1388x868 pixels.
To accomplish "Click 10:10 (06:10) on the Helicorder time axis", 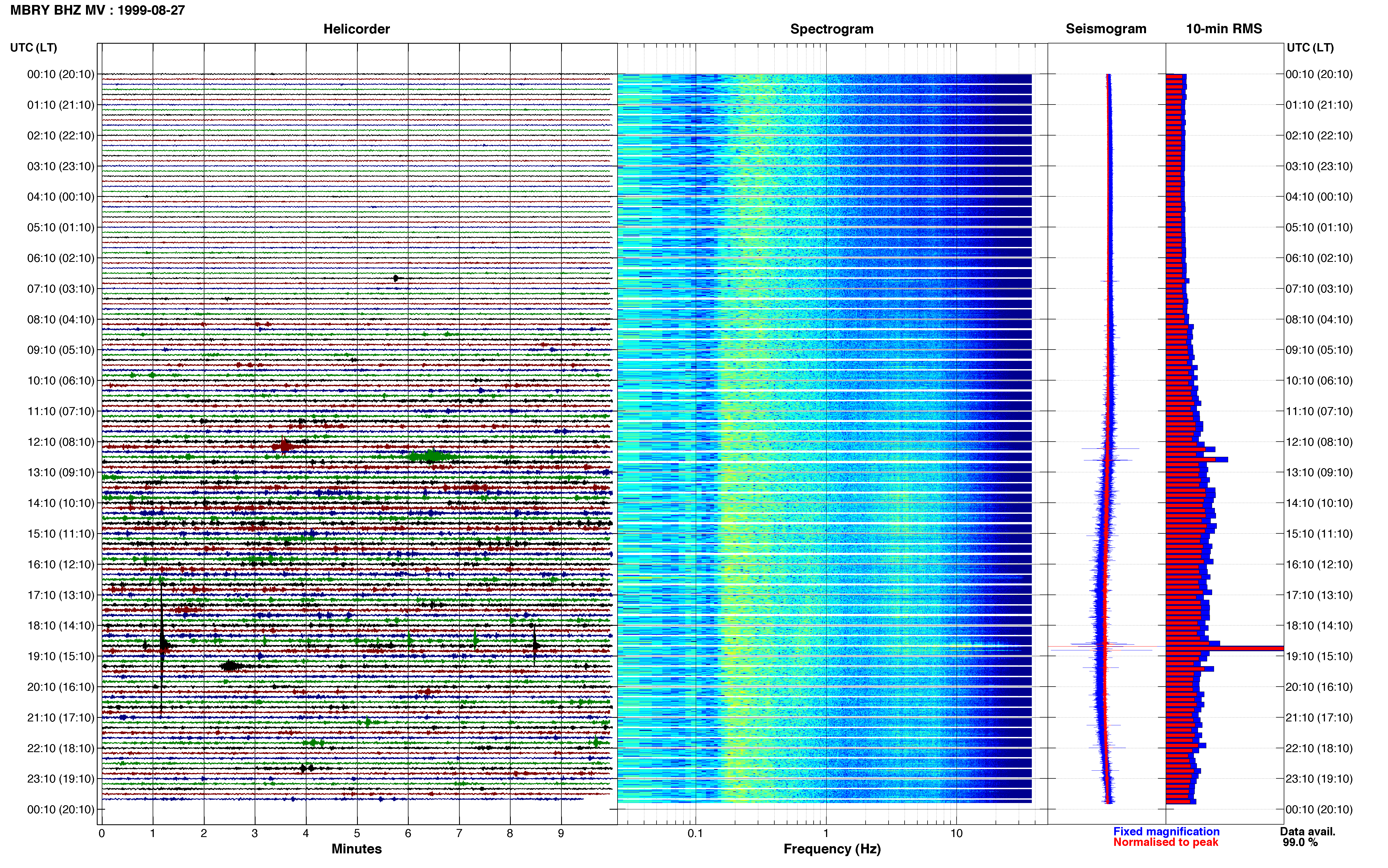I will (61, 380).
